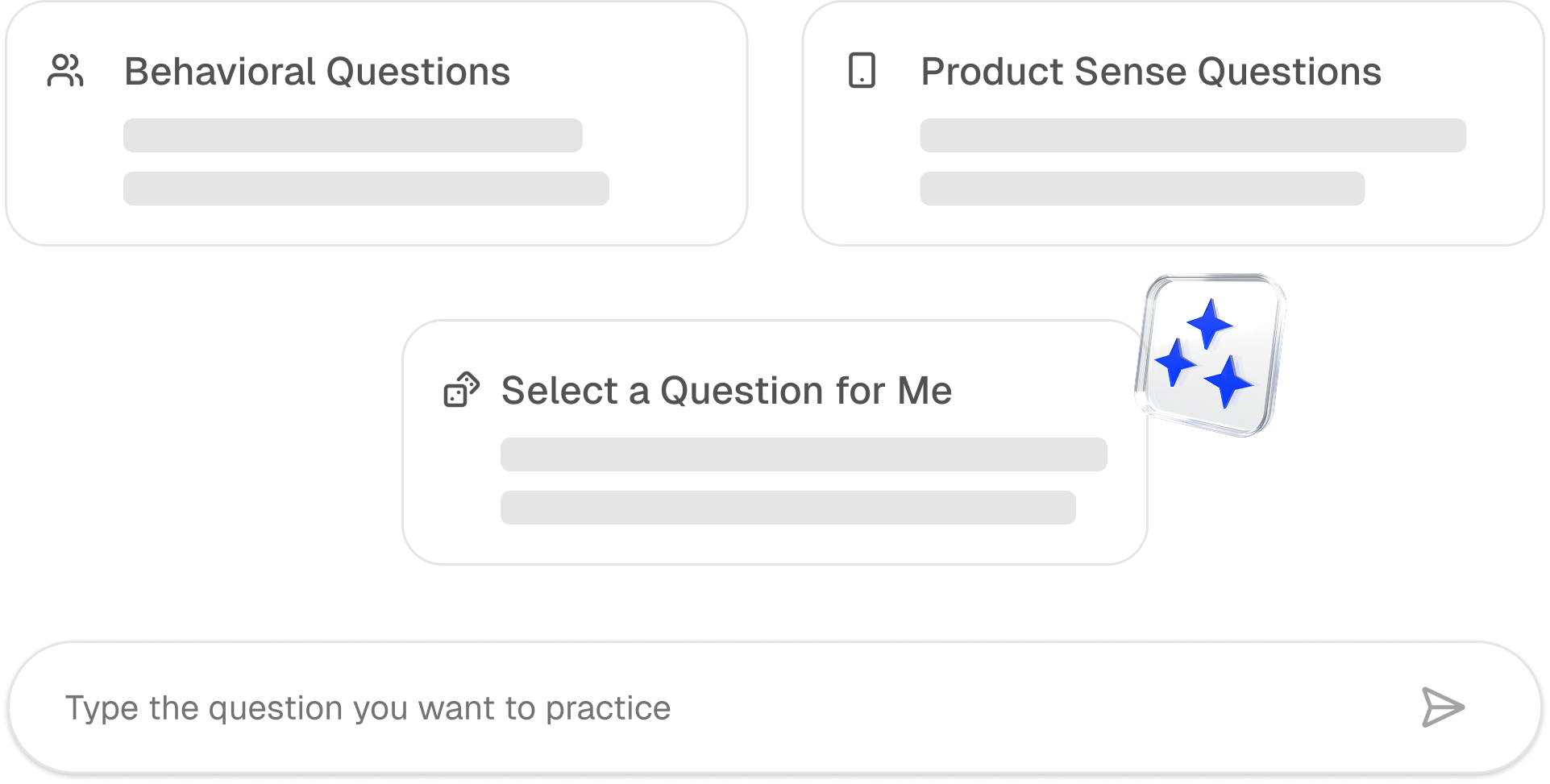The width and height of the screenshot is (1550, 784).
Task: Click first placeholder line under Select a Question for Me
Action: (803, 454)
